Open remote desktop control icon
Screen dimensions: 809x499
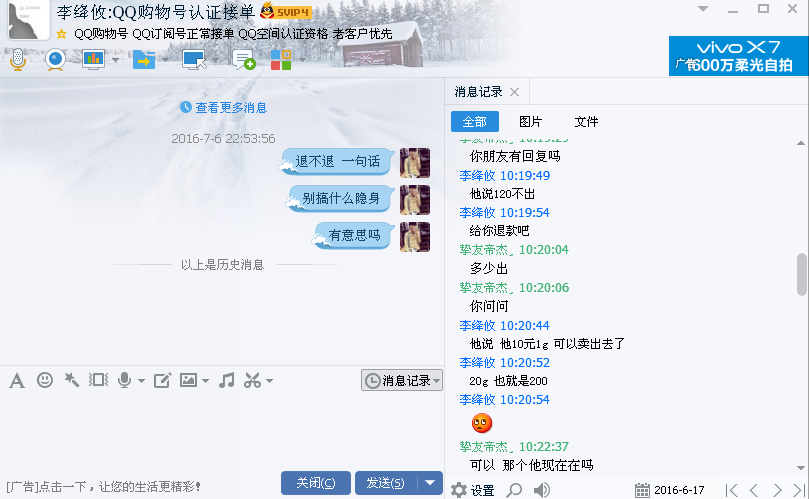tap(194, 59)
